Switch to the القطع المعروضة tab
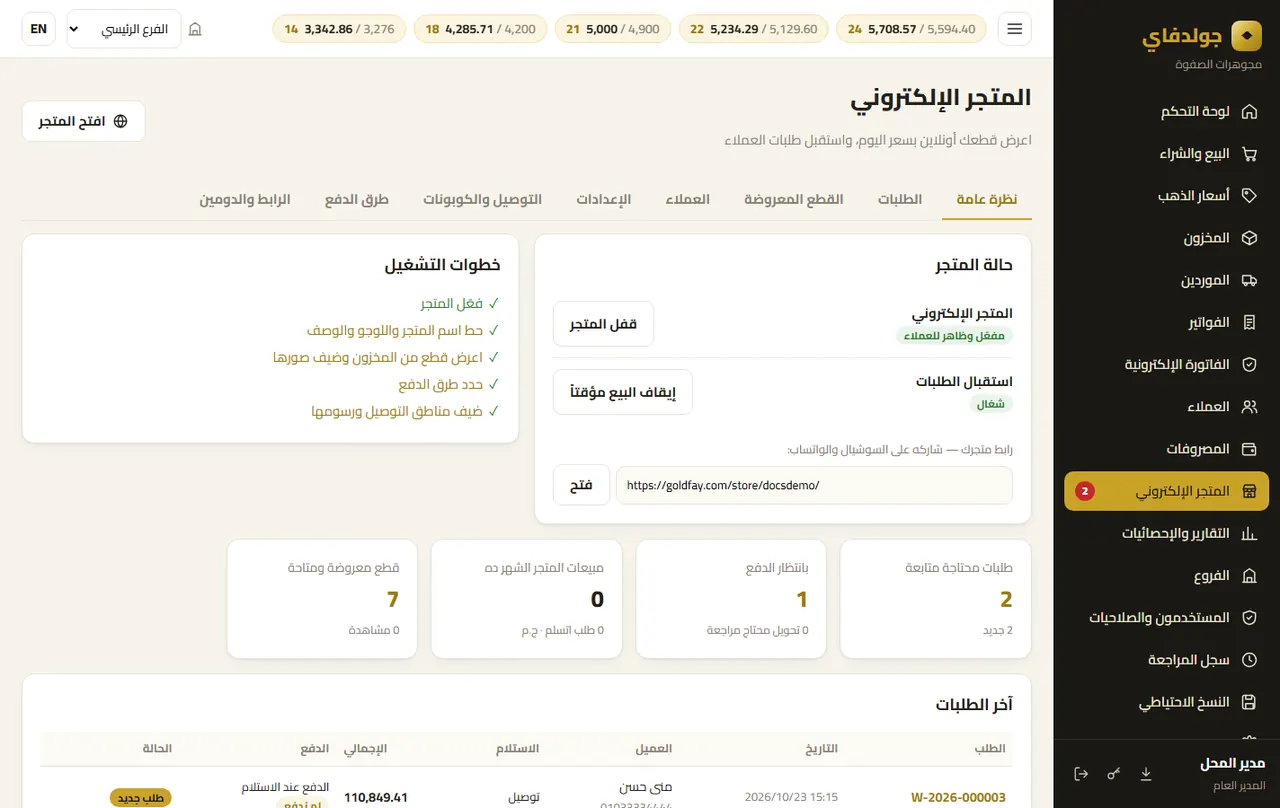The width and height of the screenshot is (1280, 808). 794,199
